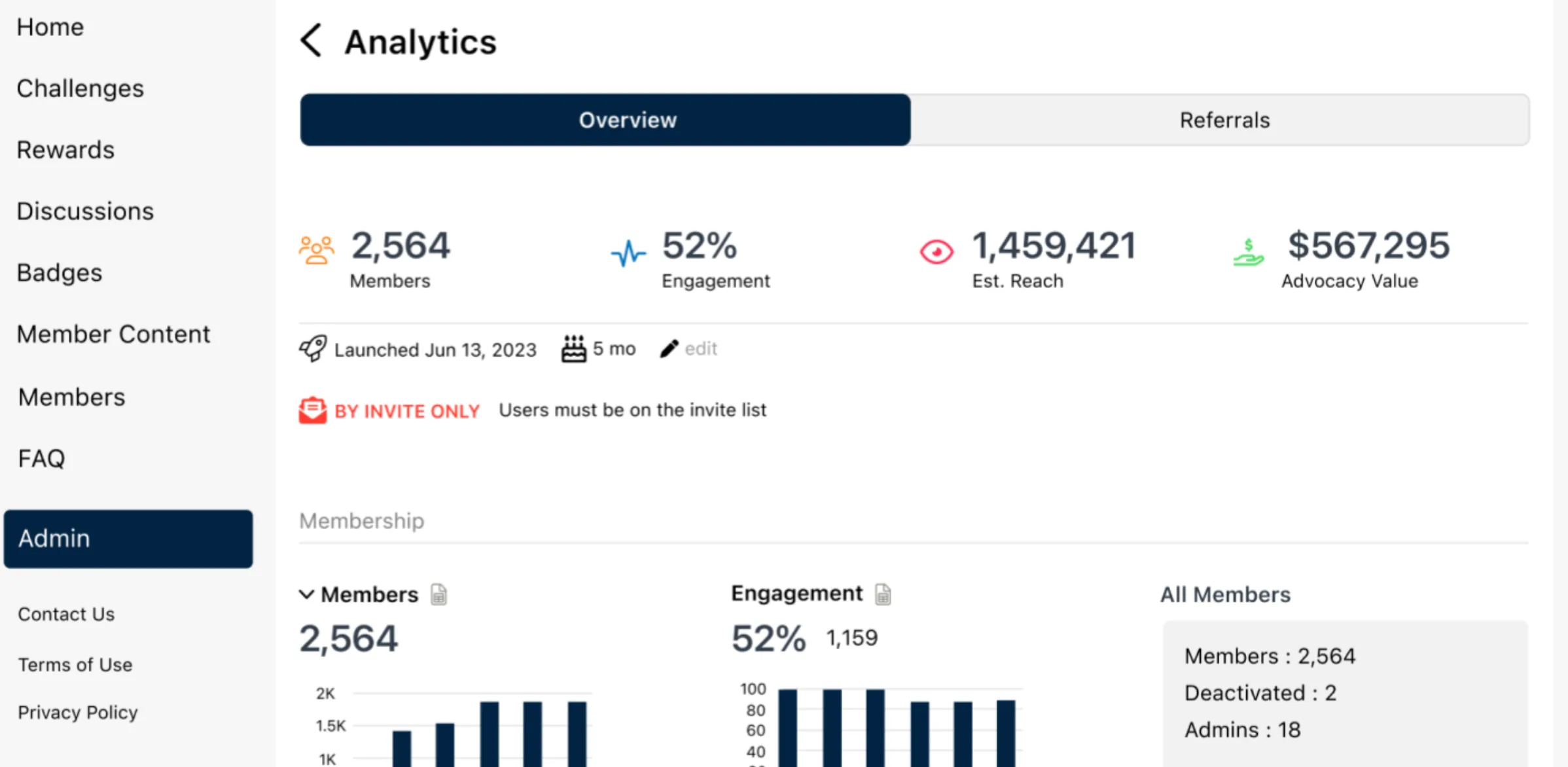1568x767 pixels.
Task: Open Member Content in the sidebar
Action: 114,334
